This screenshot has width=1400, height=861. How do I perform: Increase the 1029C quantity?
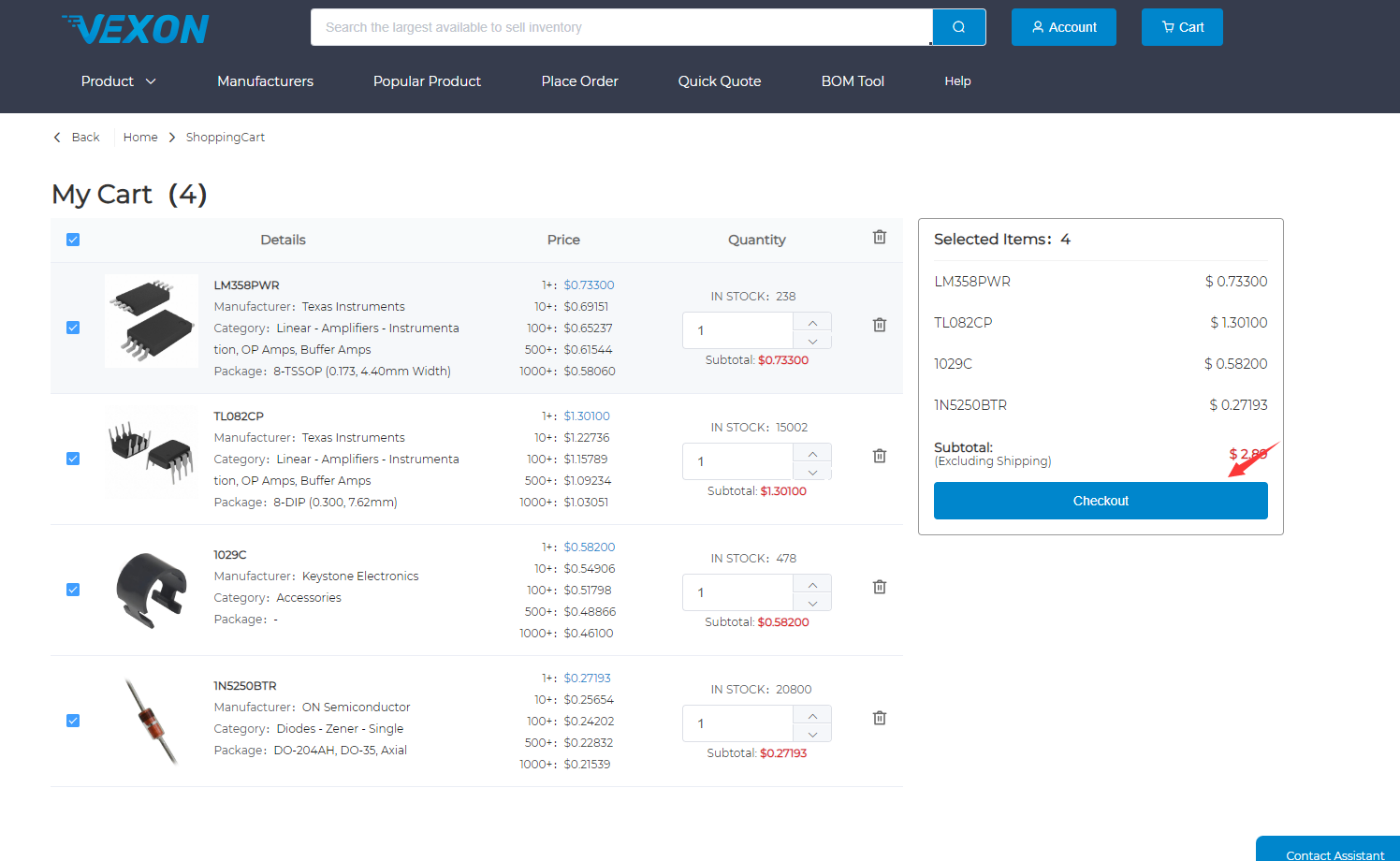click(812, 584)
